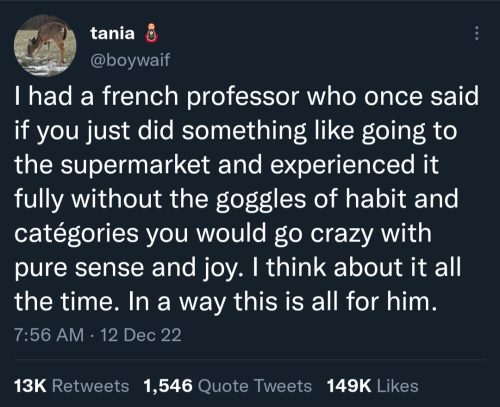The height and width of the screenshot is (407, 500).
Task: Open the Quote Tweets label
Action: (255, 386)
